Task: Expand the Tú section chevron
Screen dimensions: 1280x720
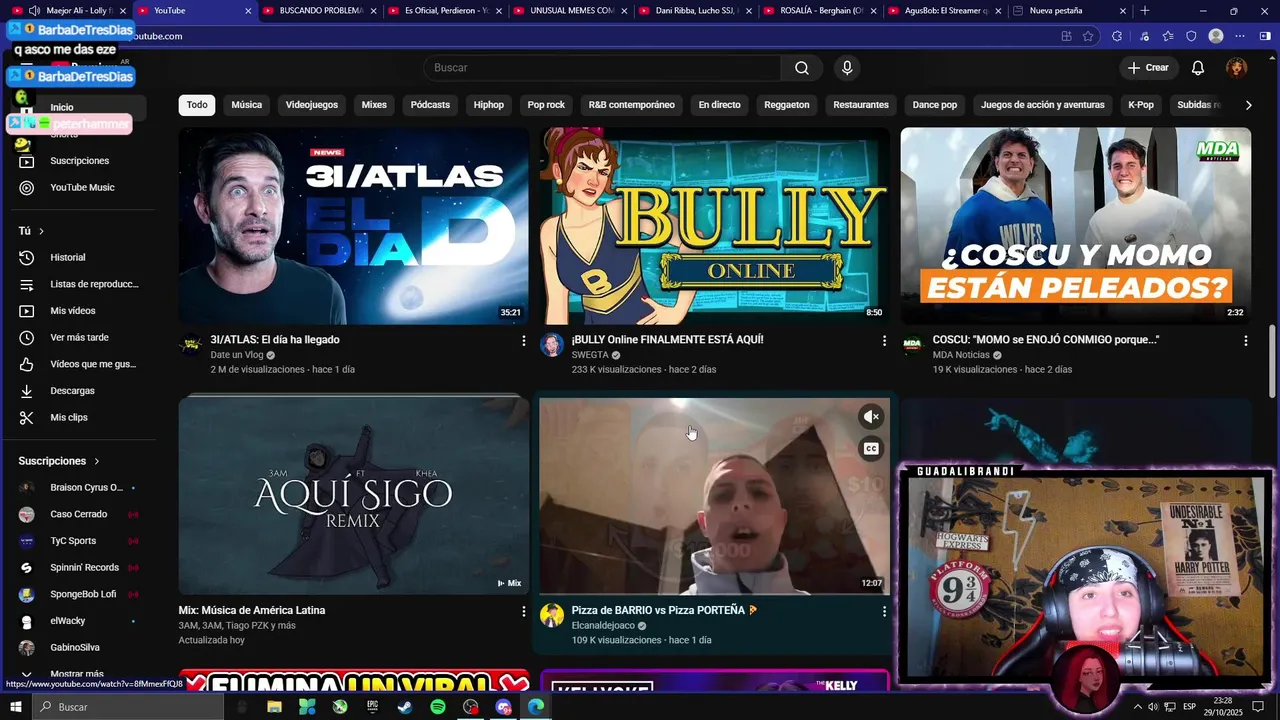Action: tap(41, 231)
